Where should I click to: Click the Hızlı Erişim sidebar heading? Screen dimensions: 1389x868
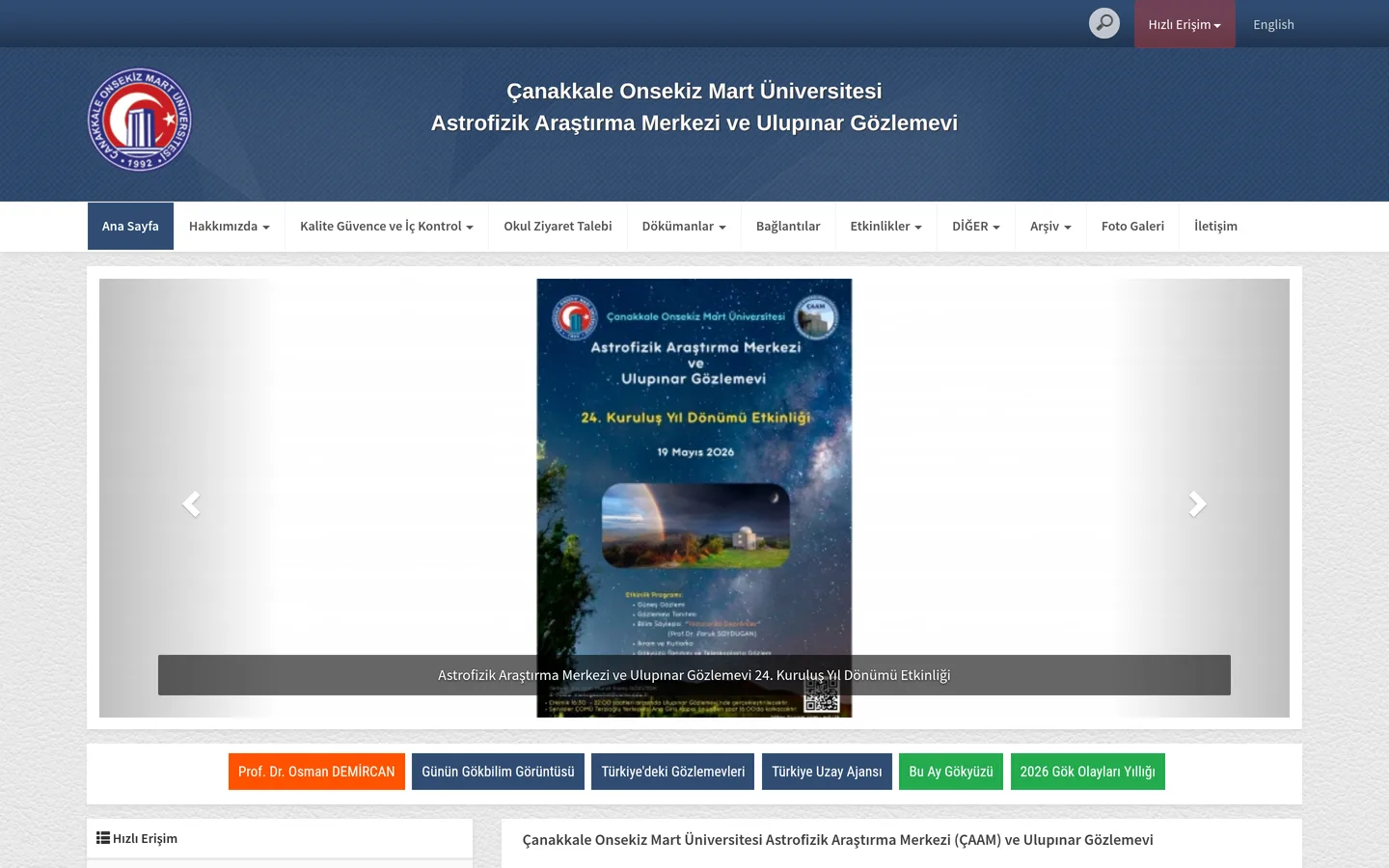click(x=145, y=838)
